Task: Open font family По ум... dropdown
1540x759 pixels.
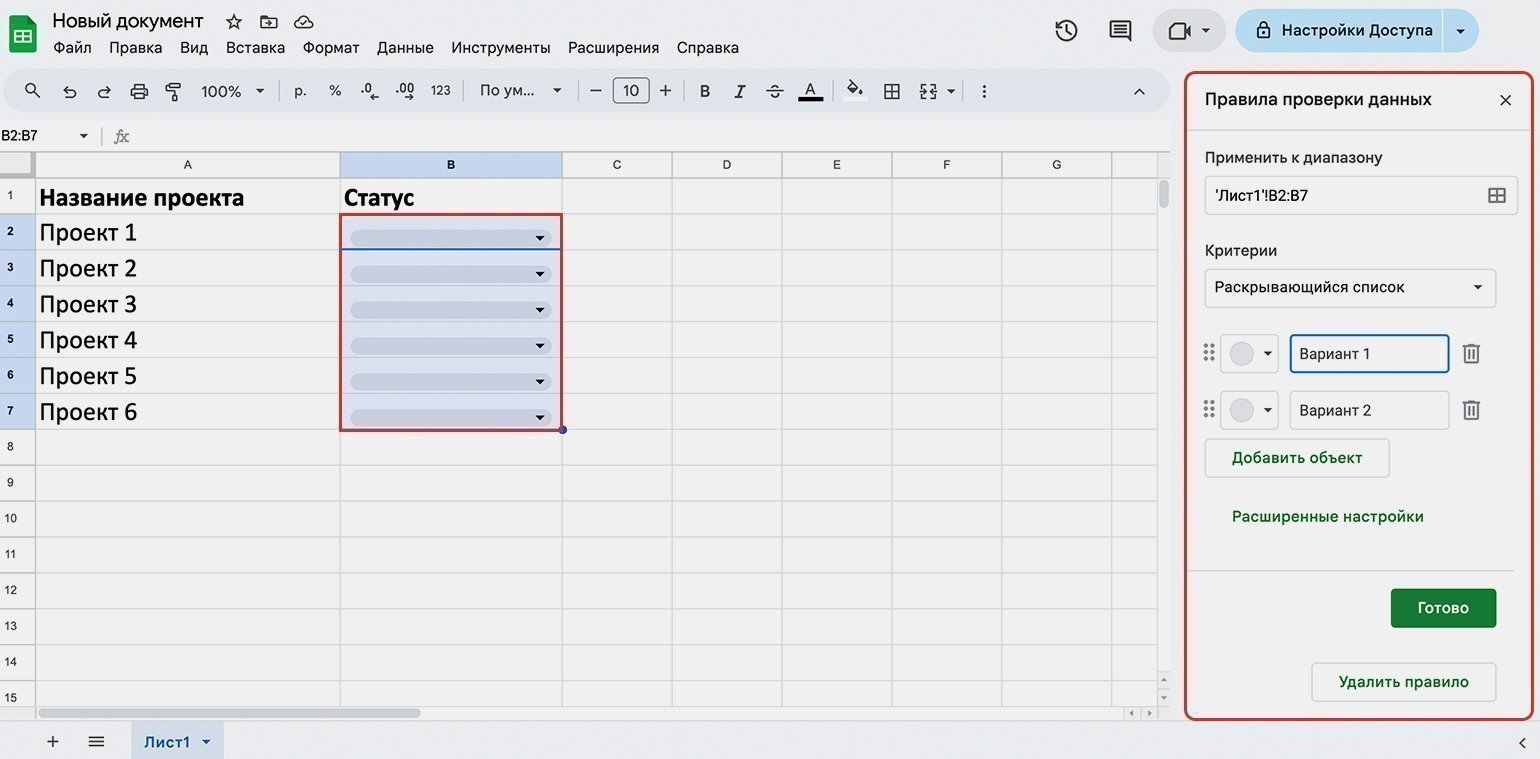Action: (520, 91)
